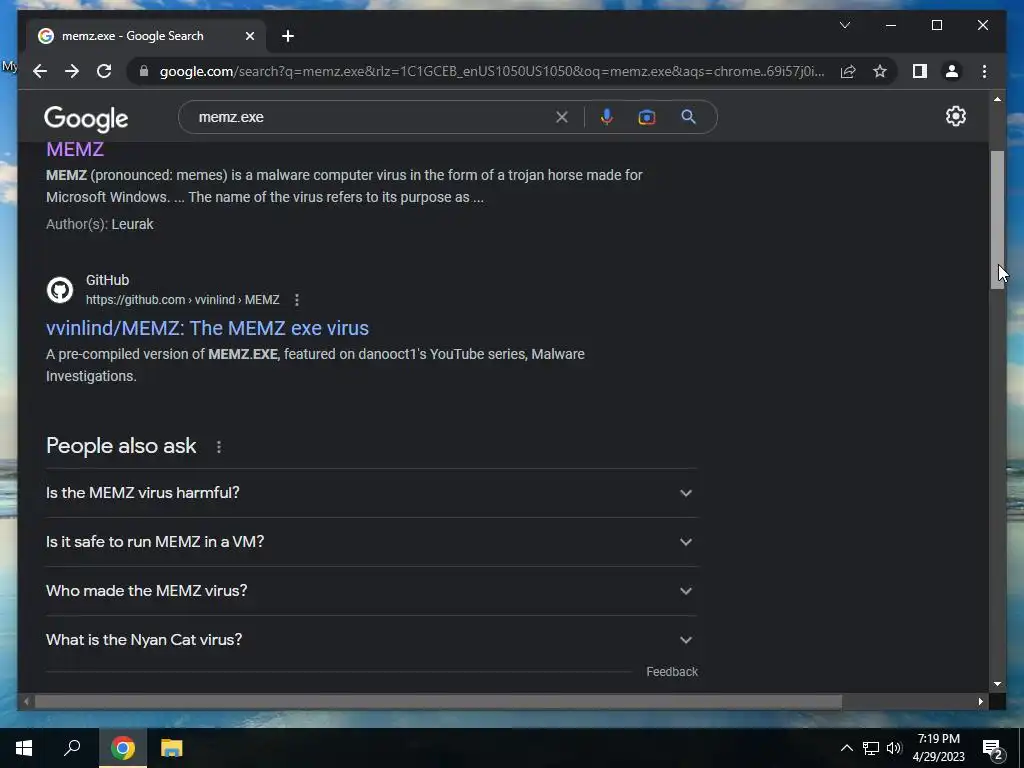Open volume control in tray
The image size is (1024, 768).
894,748
